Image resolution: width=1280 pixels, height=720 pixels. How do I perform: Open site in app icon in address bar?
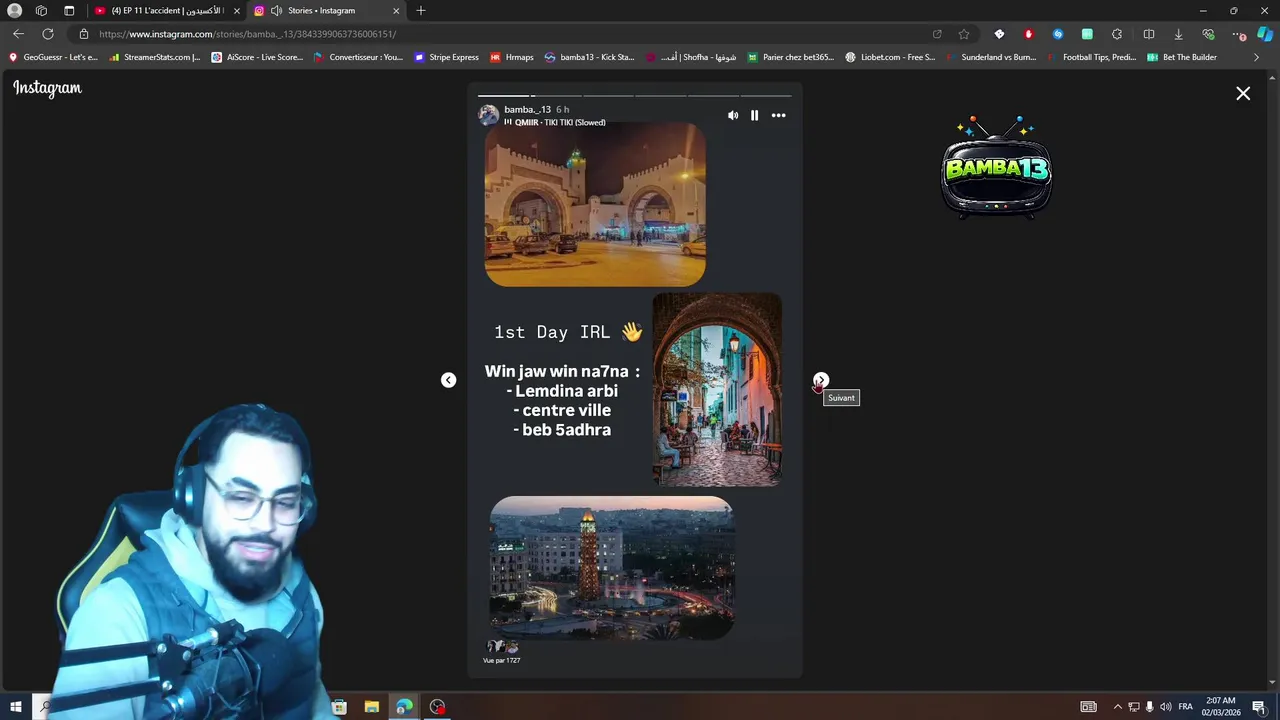coord(937,34)
